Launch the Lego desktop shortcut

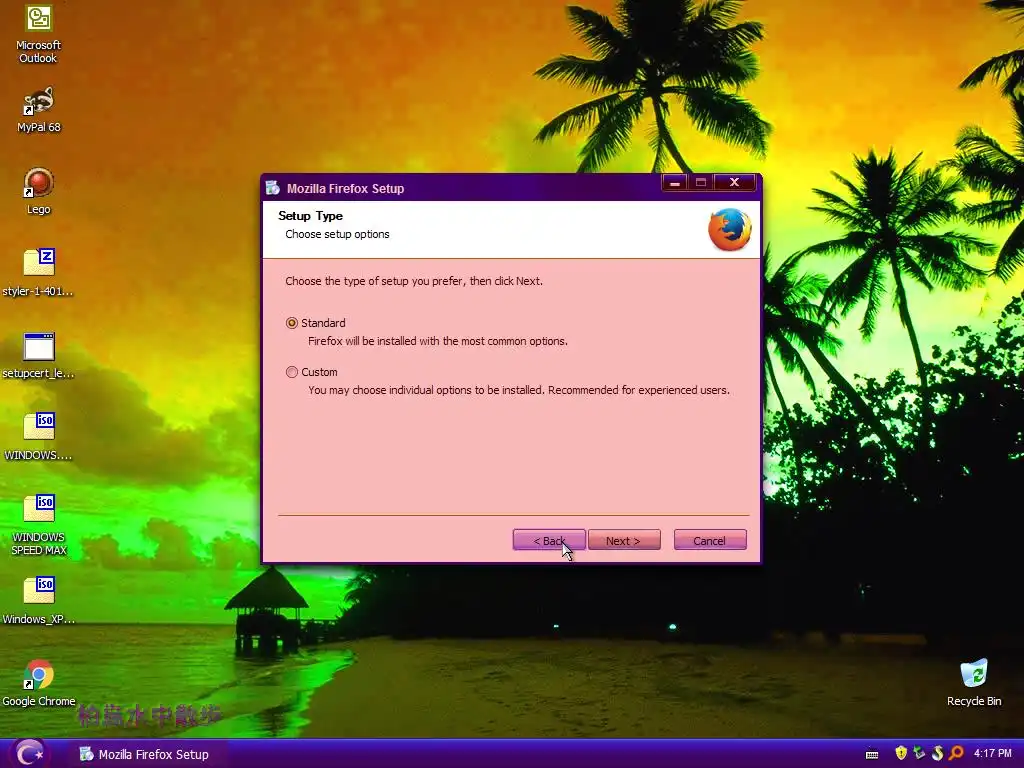39,191
